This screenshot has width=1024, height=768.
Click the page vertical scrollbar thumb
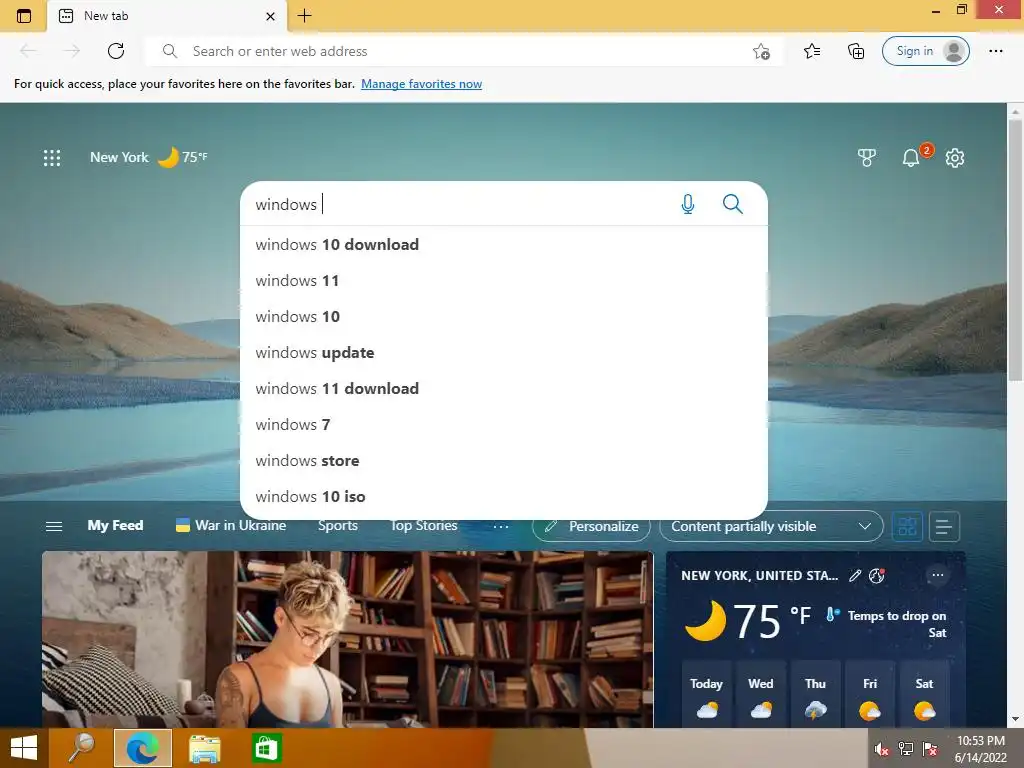[1015, 249]
